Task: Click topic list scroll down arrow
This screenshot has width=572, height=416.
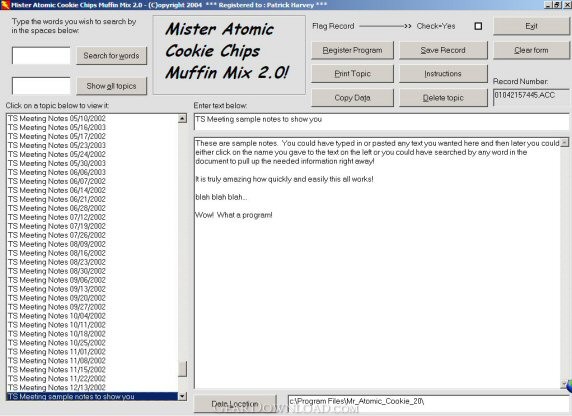Action: (x=182, y=396)
